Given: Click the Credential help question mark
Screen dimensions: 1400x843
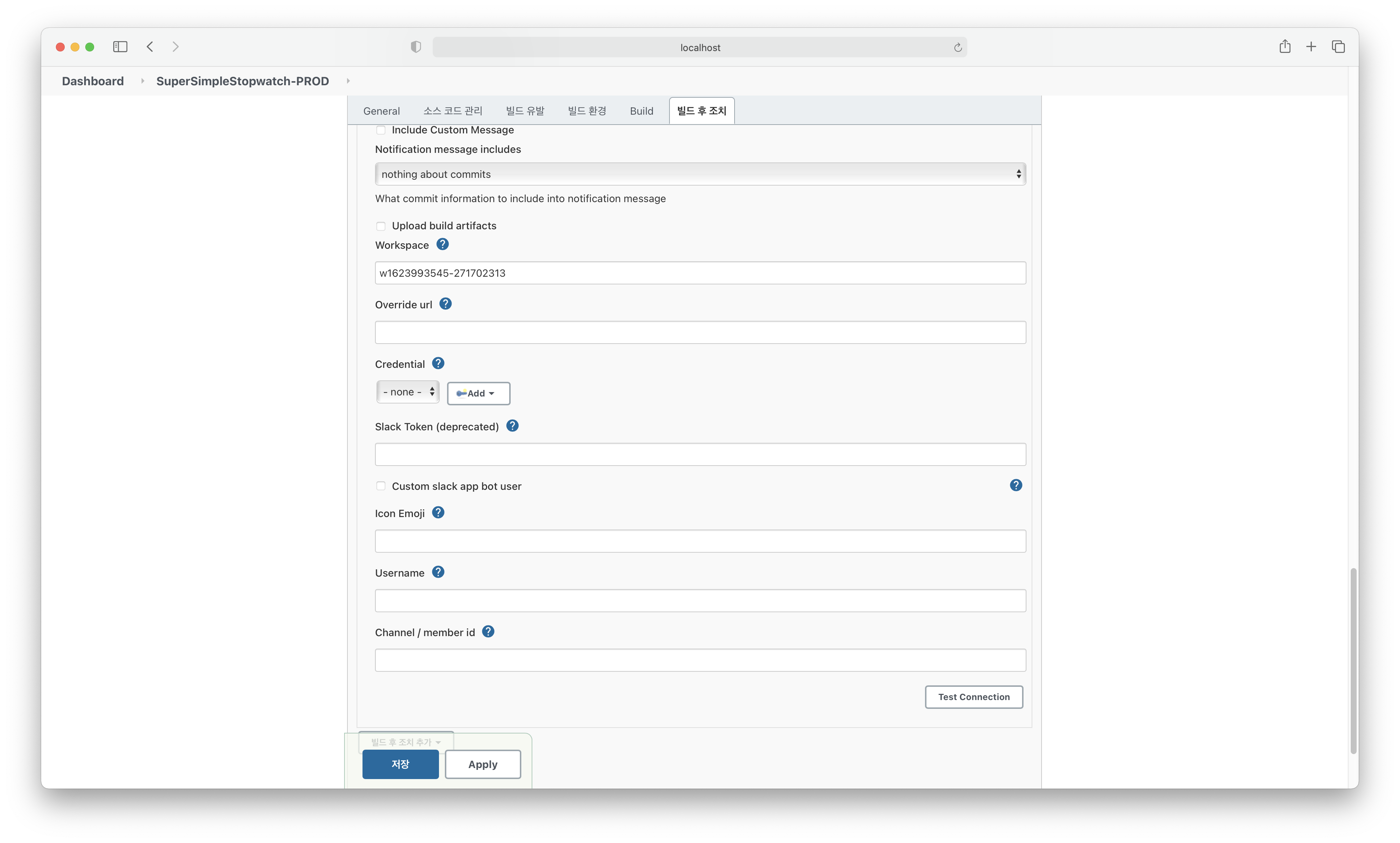Looking at the screenshot, I should (438, 363).
